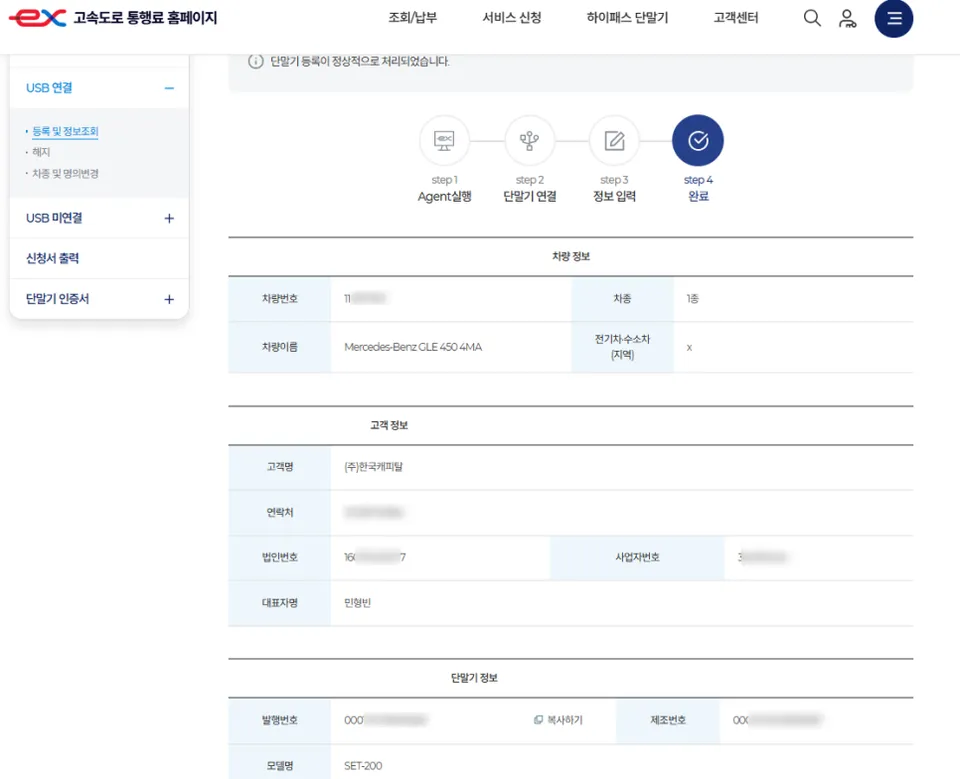The image size is (960, 779).
Task: Open the 하이패스 단말기 menu
Action: pyautogui.click(x=627, y=18)
